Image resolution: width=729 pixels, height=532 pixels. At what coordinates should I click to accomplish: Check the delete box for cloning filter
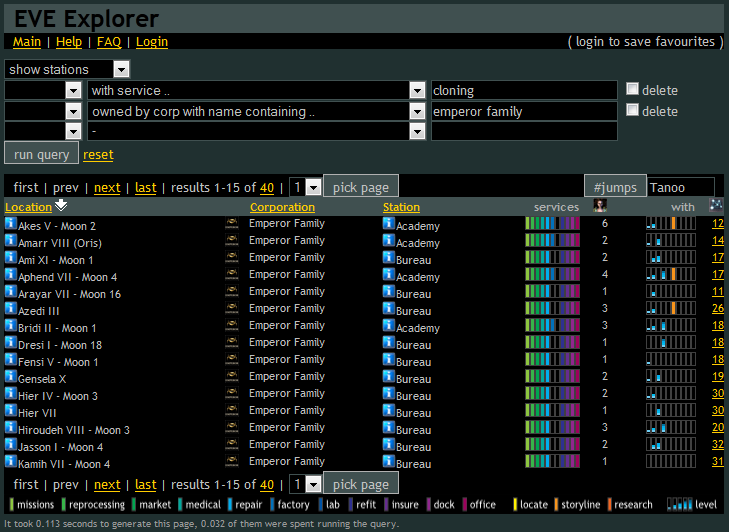tap(632, 90)
